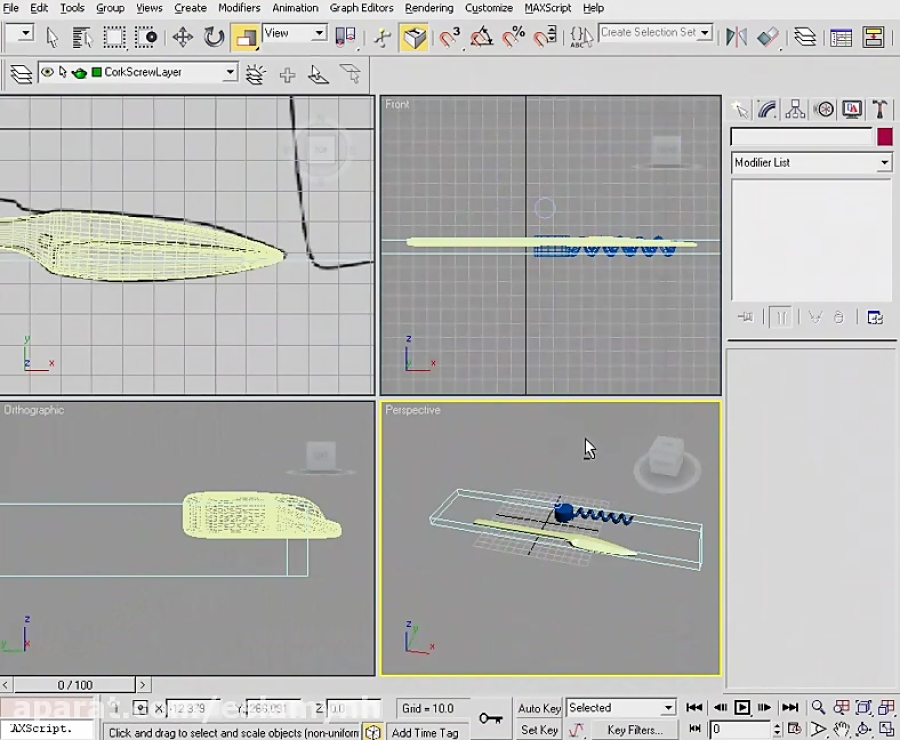Image resolution: width=900 pixels, height=740 pixels.
Task: Open the Time Configuration icon
Action: coord(794,729)
